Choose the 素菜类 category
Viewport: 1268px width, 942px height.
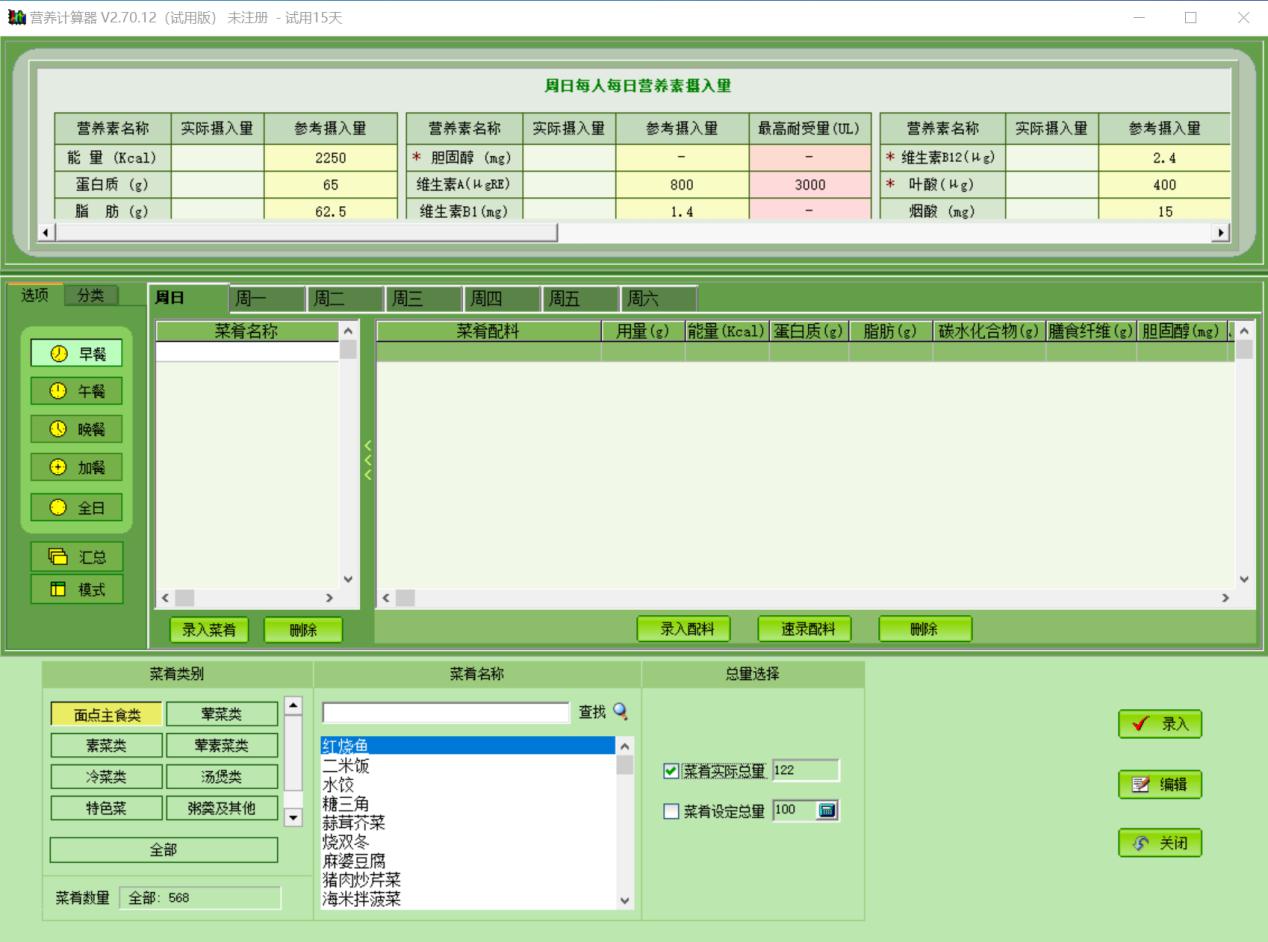tap(106, 745)
